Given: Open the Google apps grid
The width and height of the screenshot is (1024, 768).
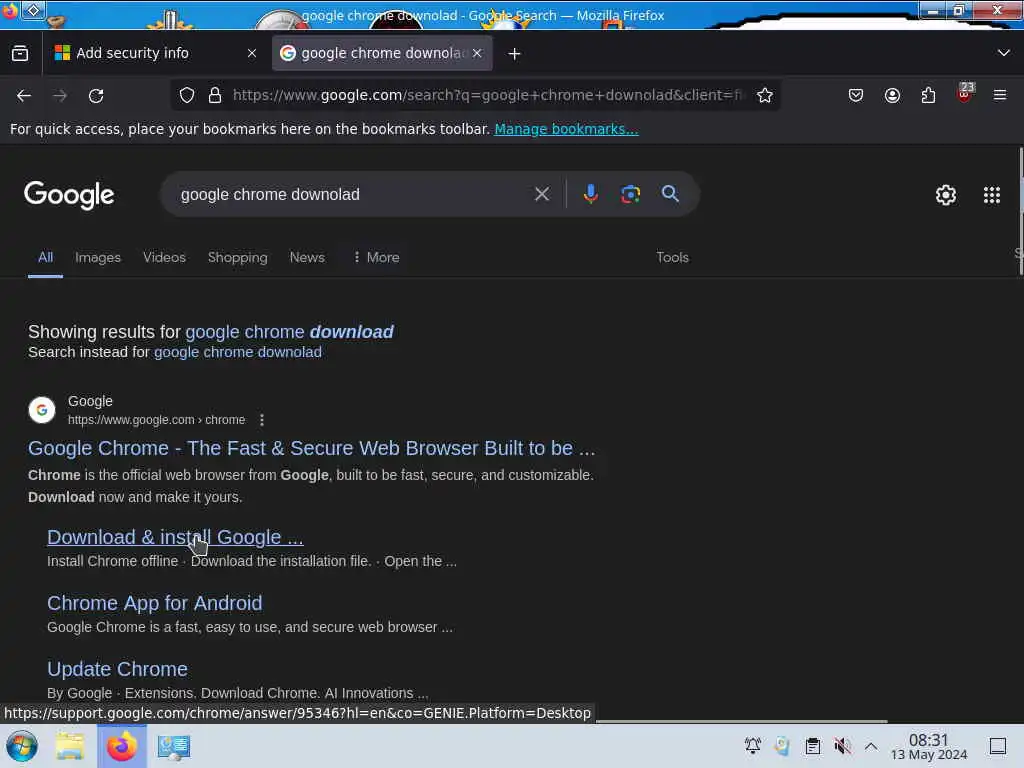Looking at the screenshot, I should click(992, 195).
